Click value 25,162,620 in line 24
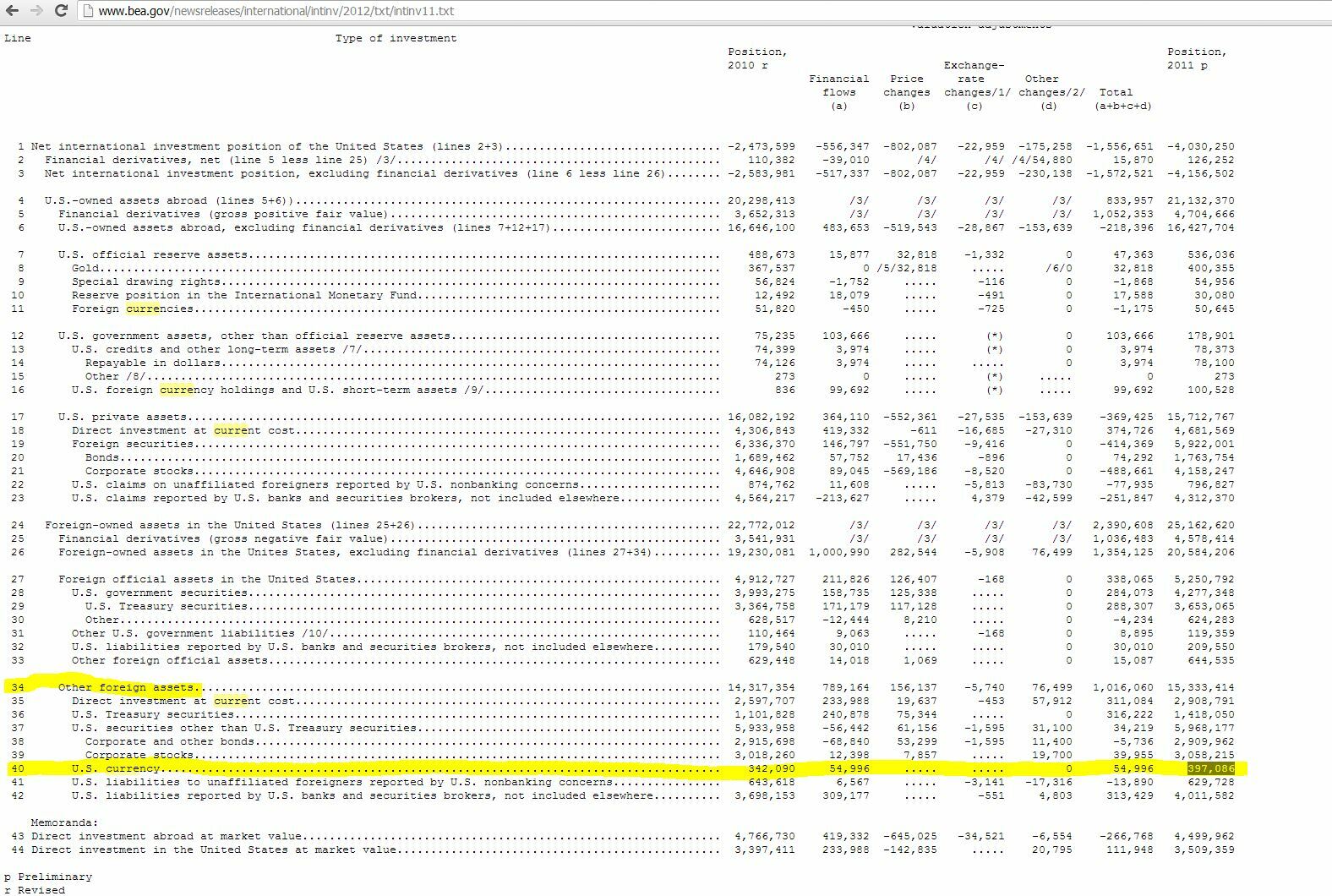The height and width of the screenshot is (896, 1332). [1200, 526]
